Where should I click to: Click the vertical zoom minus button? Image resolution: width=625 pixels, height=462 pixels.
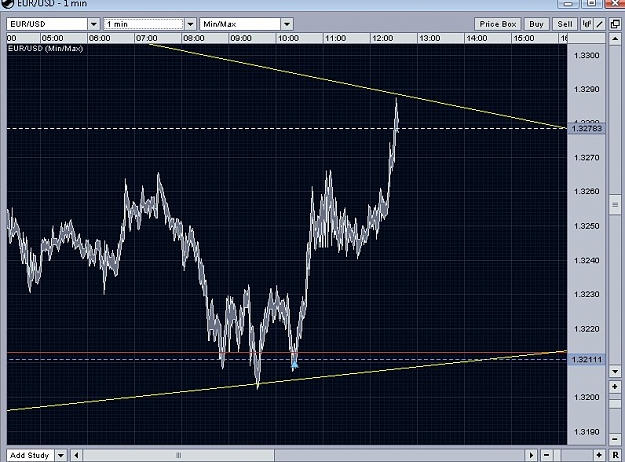coord(615,439)
